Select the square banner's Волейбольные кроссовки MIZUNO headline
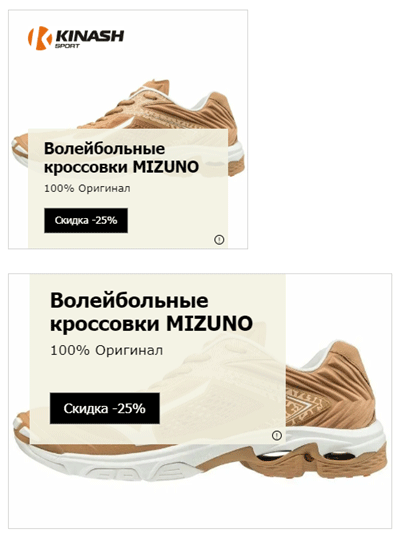 121,158
